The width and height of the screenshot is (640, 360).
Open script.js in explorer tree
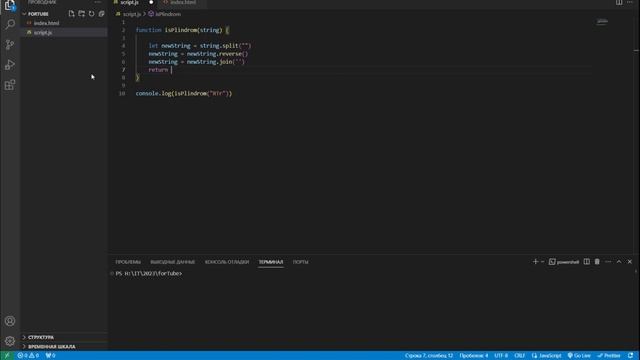43,33
